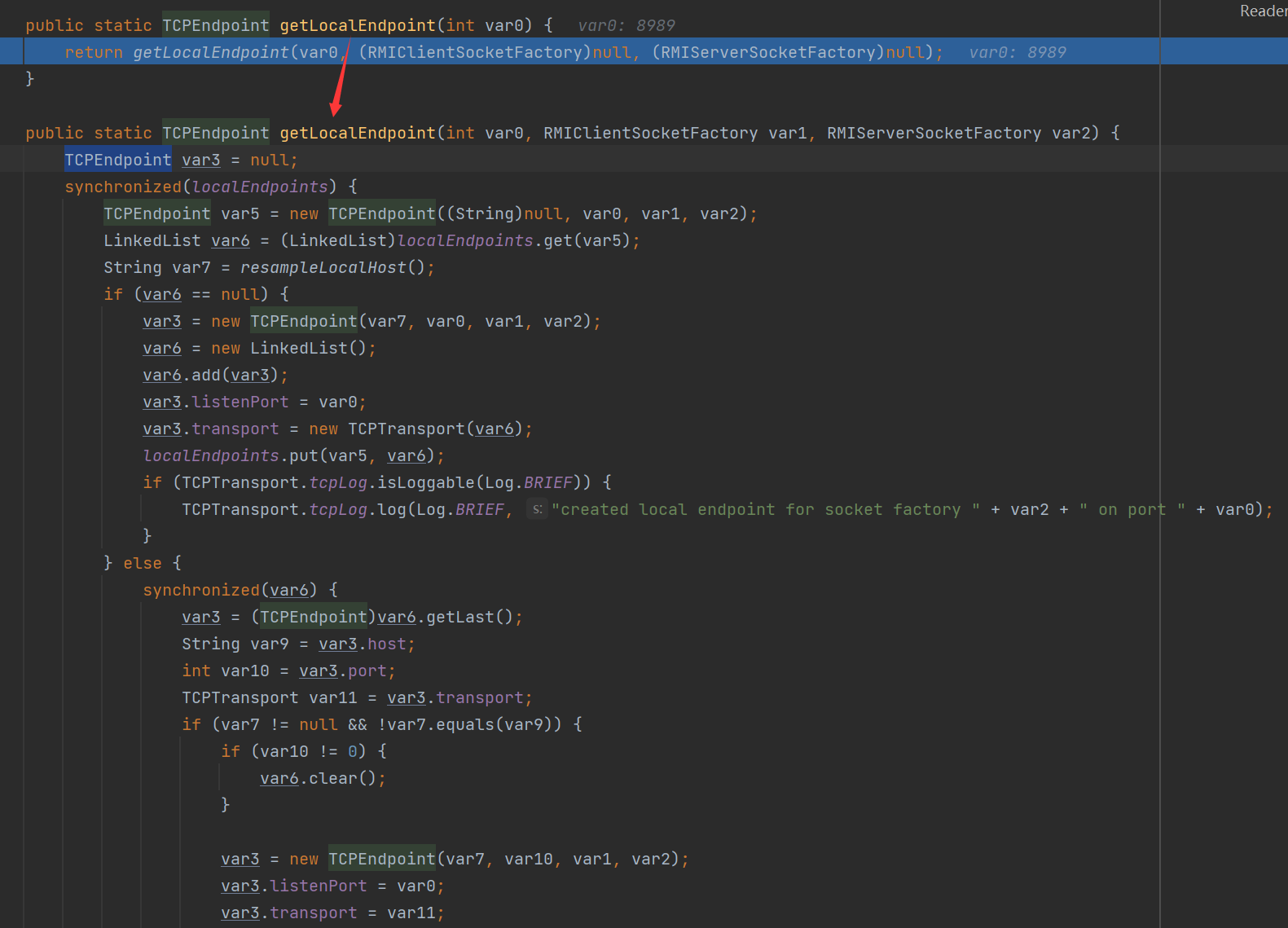1288x928 pixels.
Task: Click the "if (var6 == null)" condition
Action: pos(187,294)
